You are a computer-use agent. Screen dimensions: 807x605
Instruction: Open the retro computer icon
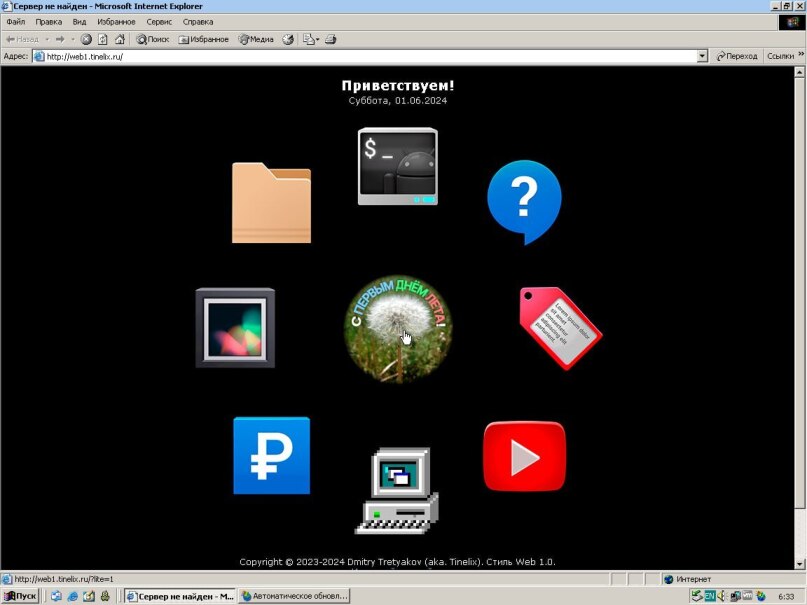[397, 490]
